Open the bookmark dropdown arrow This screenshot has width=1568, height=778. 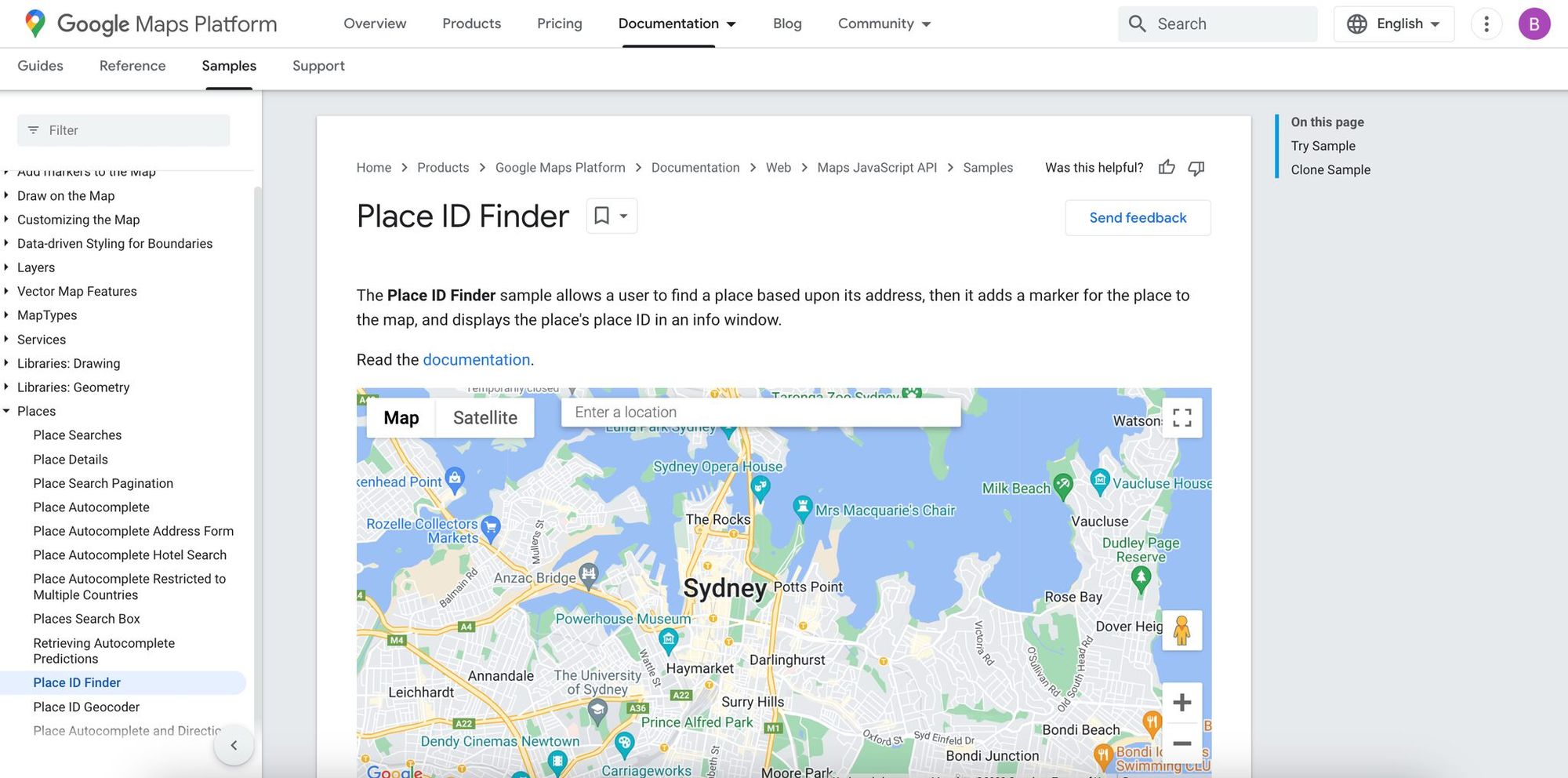click(624, 216)
